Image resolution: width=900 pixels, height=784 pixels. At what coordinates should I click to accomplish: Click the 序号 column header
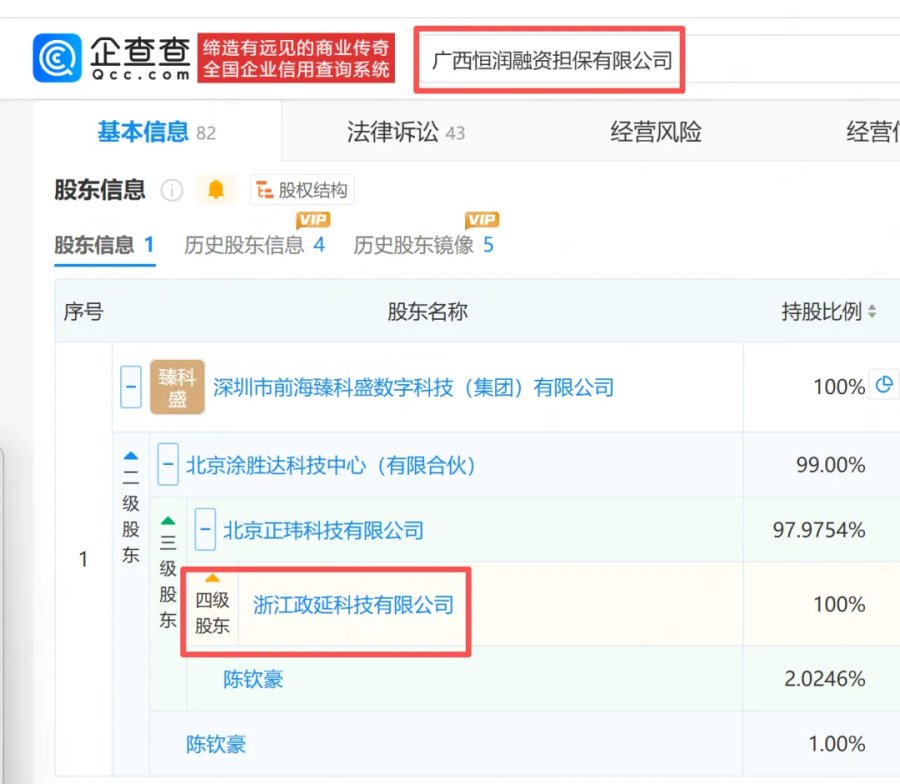[x=83, y=312]
